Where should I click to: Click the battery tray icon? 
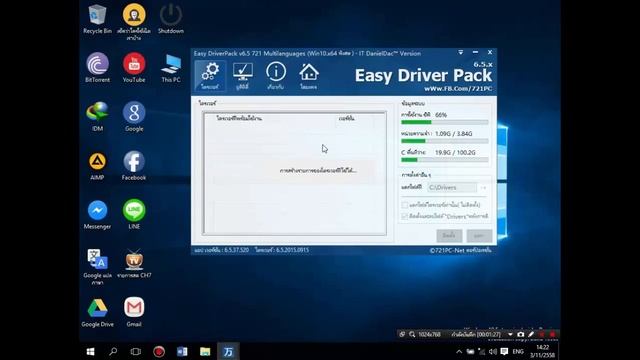coord(470,351)
